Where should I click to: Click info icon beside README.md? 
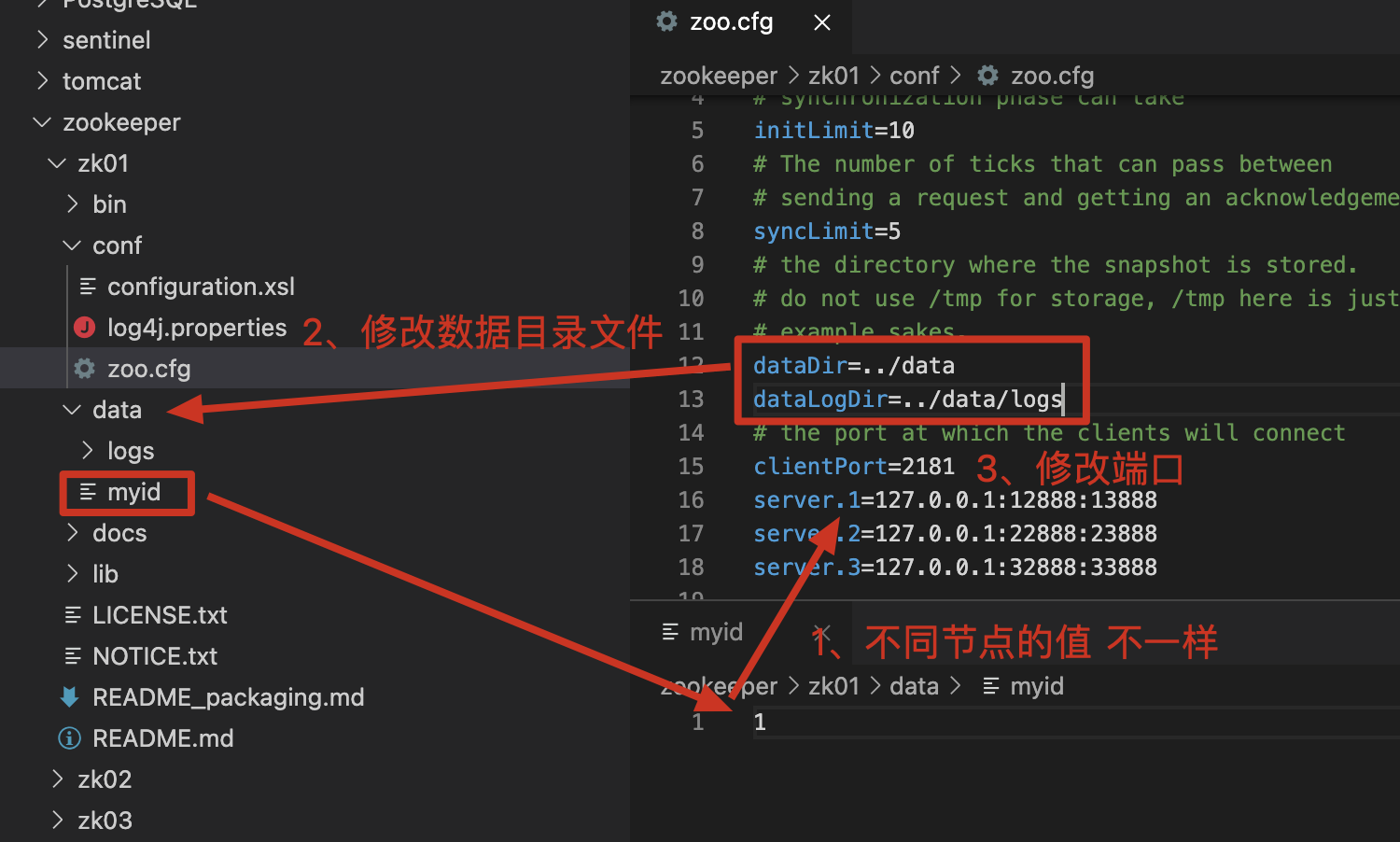(69, 737)
